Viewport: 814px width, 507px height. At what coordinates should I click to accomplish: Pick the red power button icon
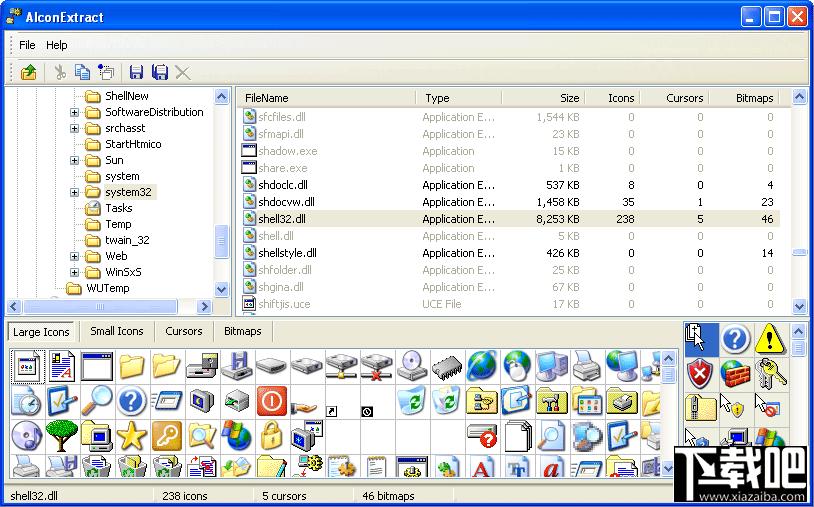point(271,401)
